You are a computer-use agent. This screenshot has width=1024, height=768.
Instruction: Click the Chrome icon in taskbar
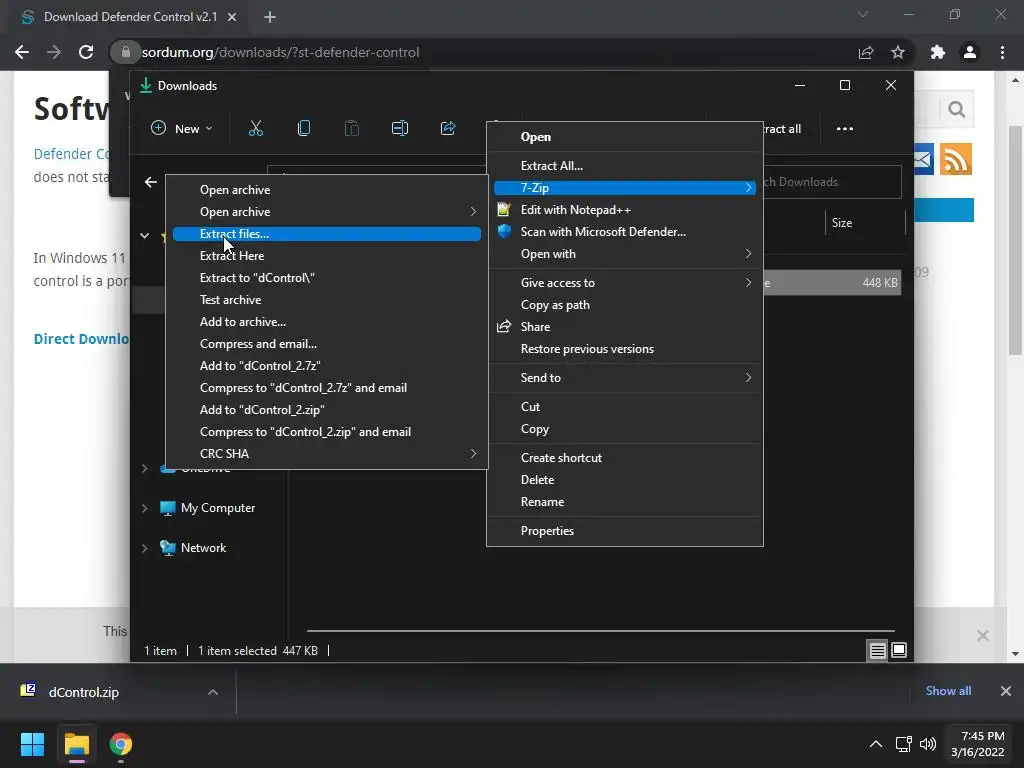pos(120,744)
